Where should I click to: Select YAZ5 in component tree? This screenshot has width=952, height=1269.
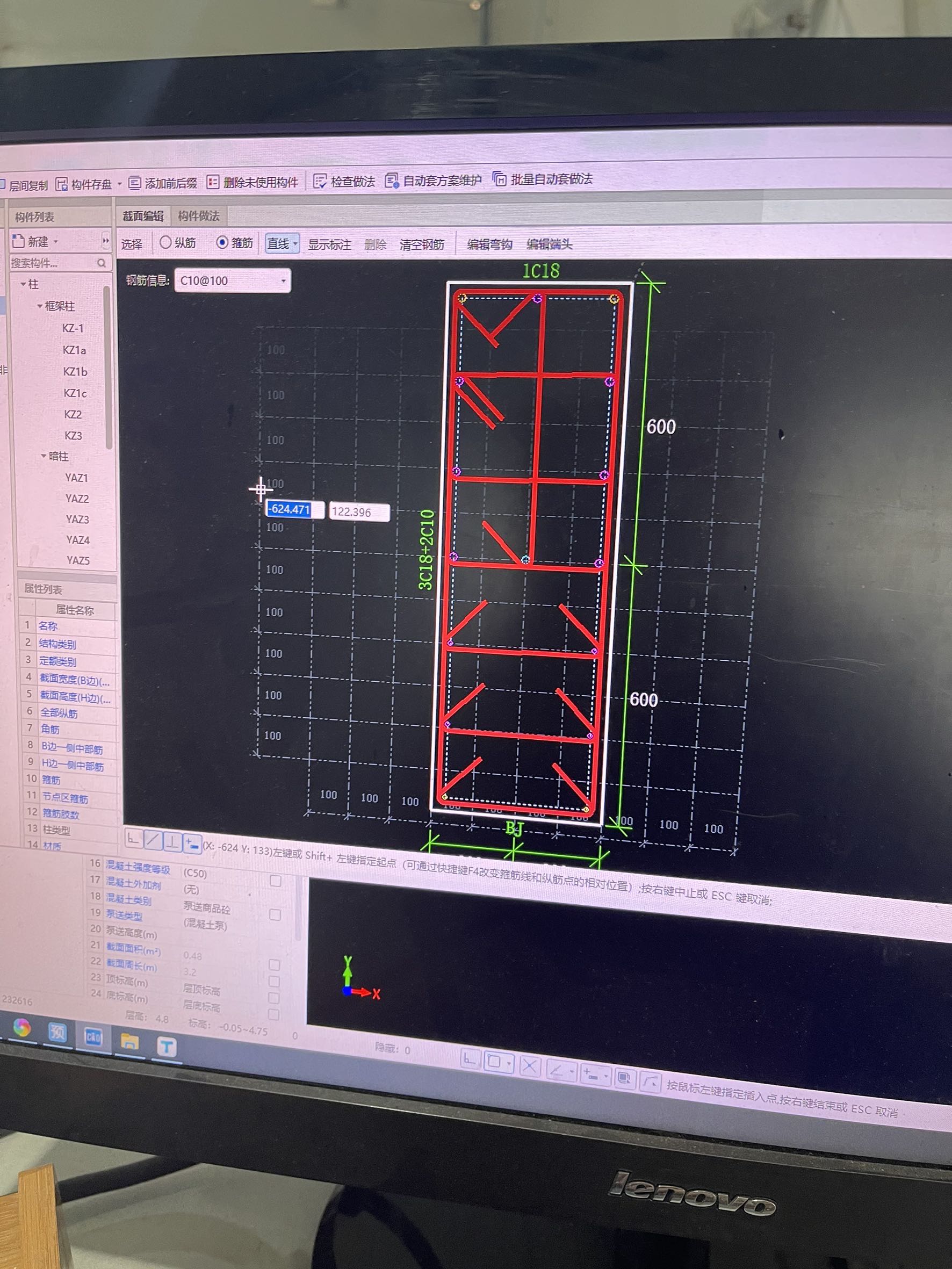point(78,560)
